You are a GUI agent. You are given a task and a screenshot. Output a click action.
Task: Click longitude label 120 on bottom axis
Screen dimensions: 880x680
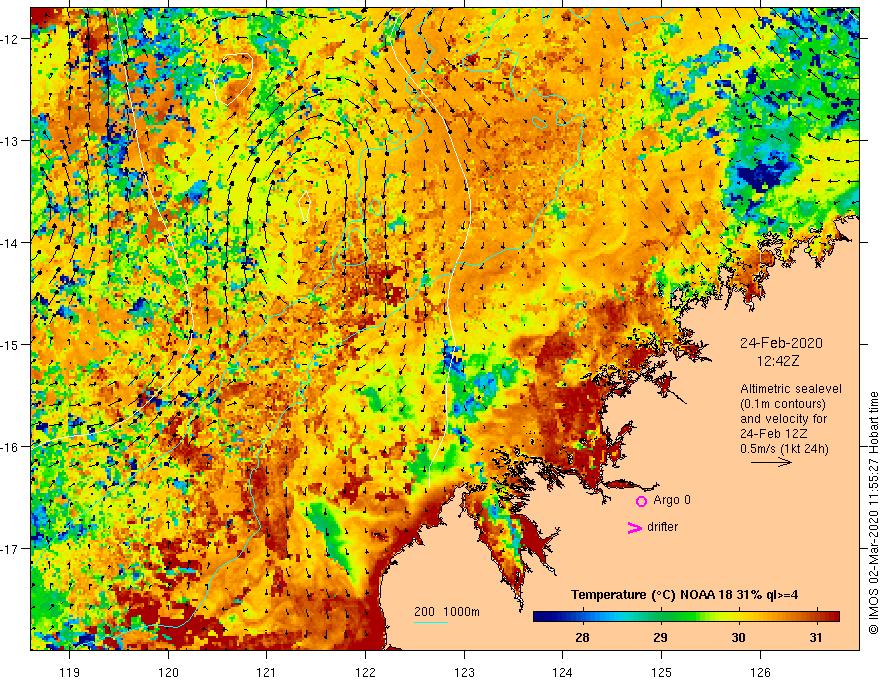tap(168, 672)
